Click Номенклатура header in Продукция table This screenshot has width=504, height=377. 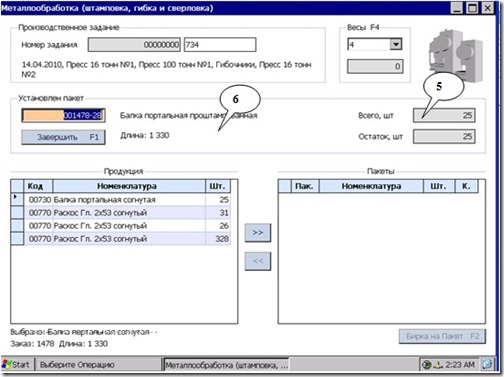(x=129, y=186)
